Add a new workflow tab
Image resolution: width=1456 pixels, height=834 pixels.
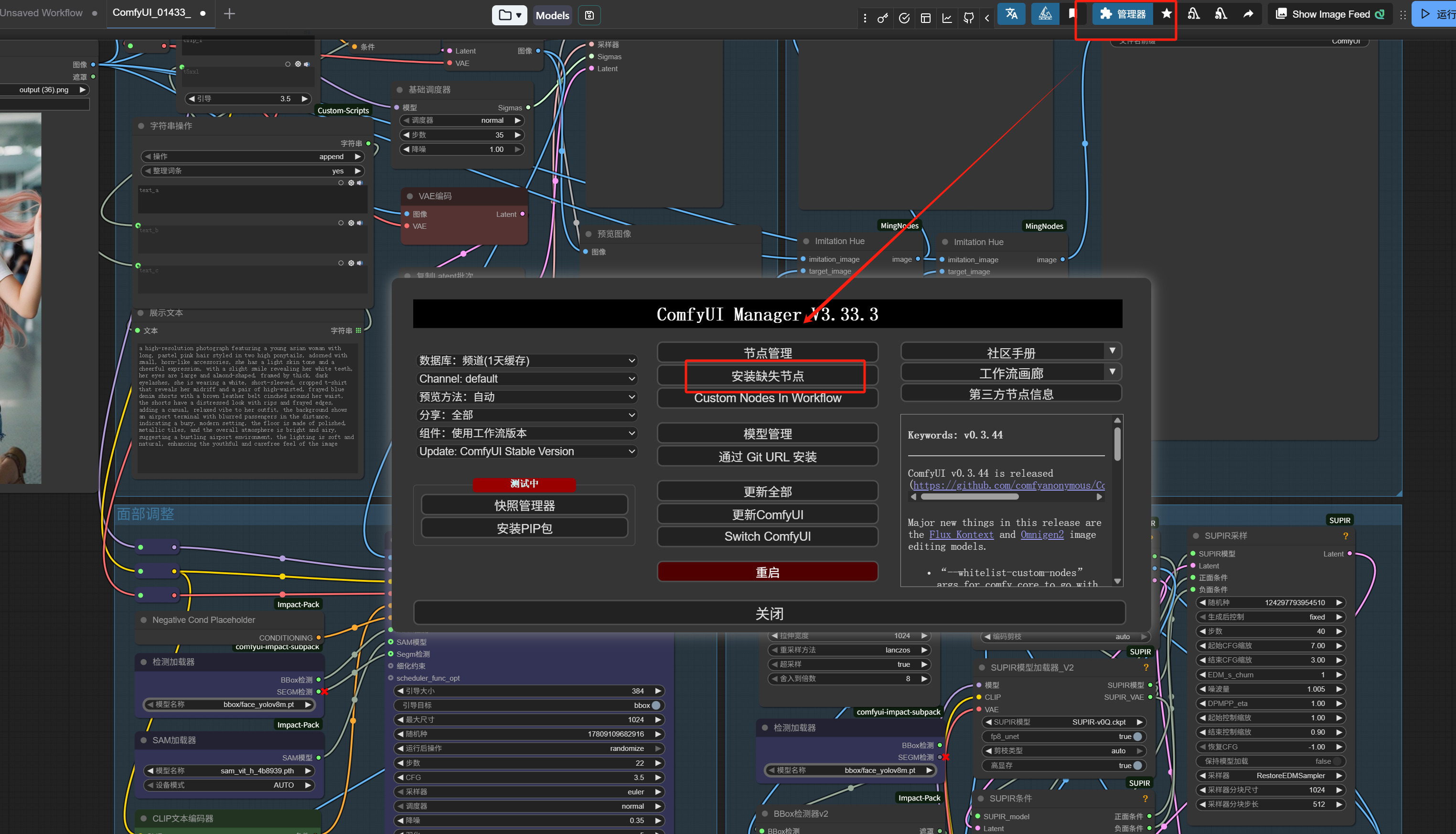[x=229, y=14]
